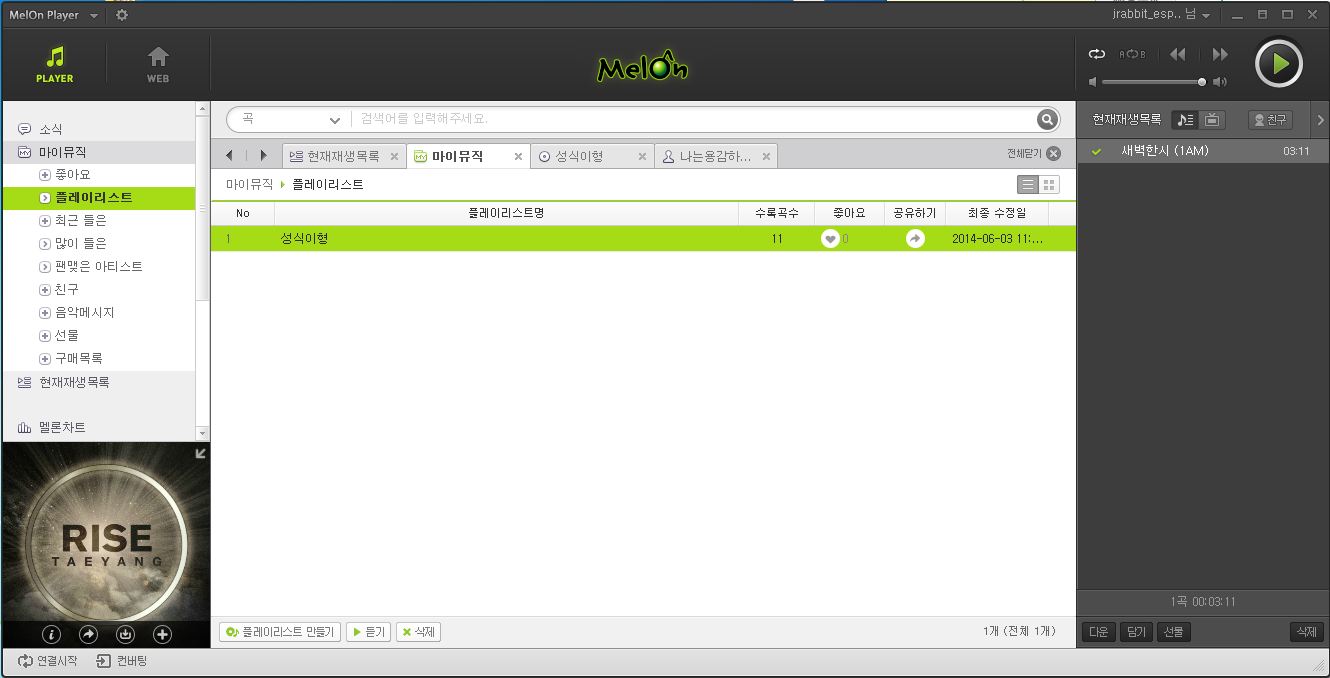Click the 플레이리스트 만들기 button

(x=280, y=632)
